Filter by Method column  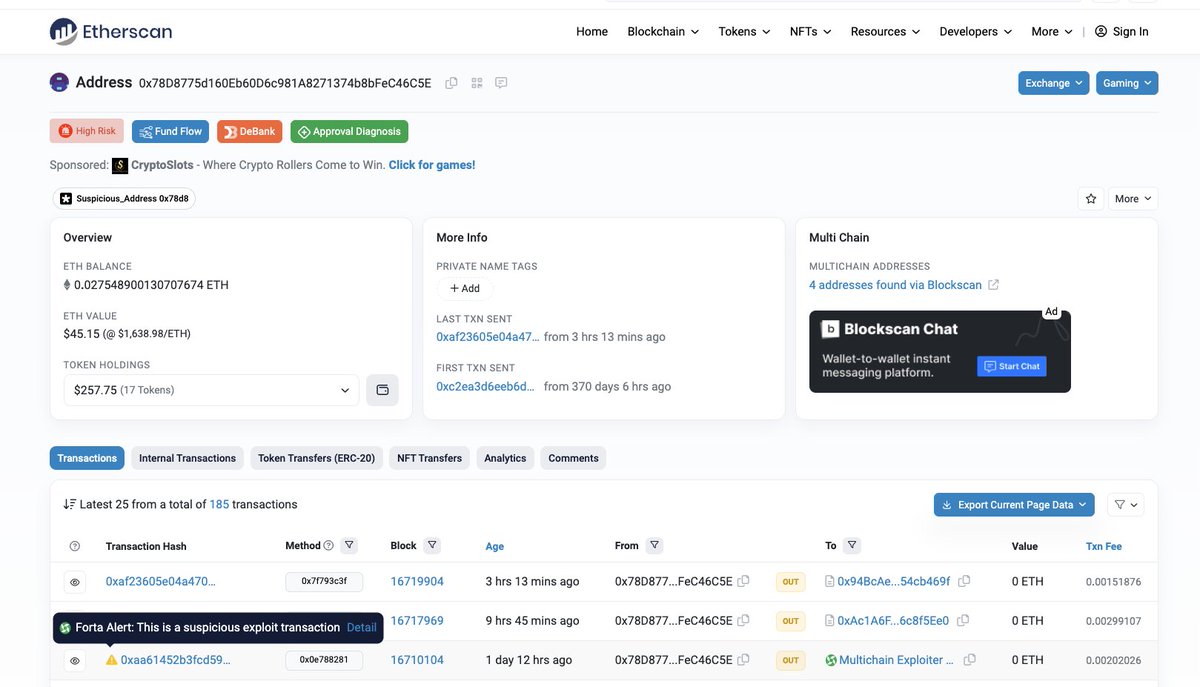click(349, 545)
